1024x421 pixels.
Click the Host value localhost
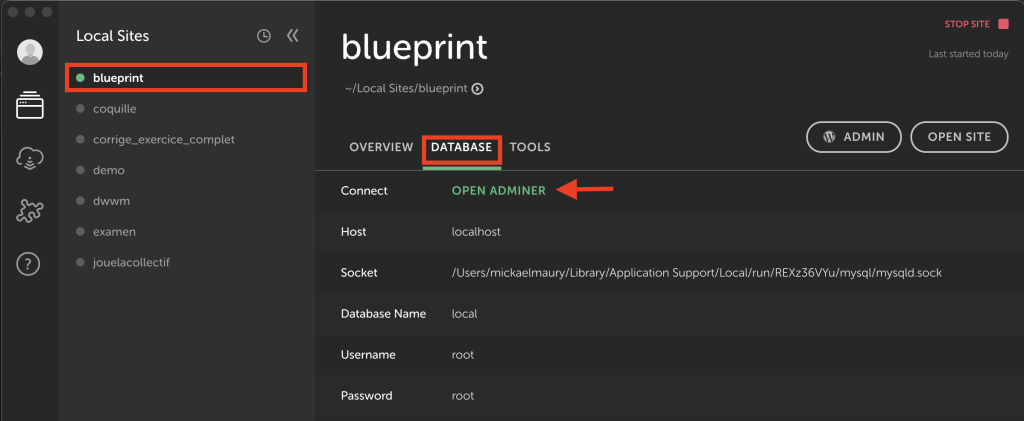tap(476, 232)
